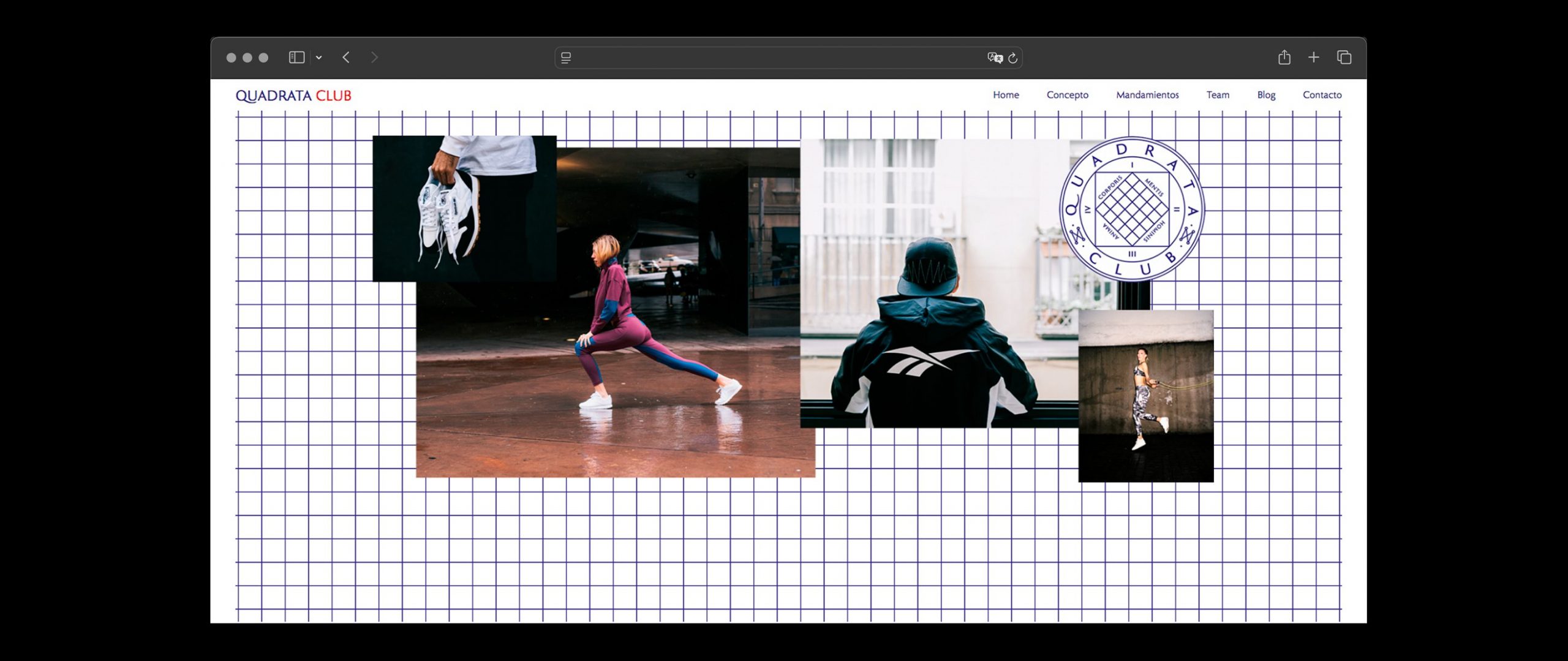Reload the current page
1568x661 pixels.
(x=1013, y=58)
